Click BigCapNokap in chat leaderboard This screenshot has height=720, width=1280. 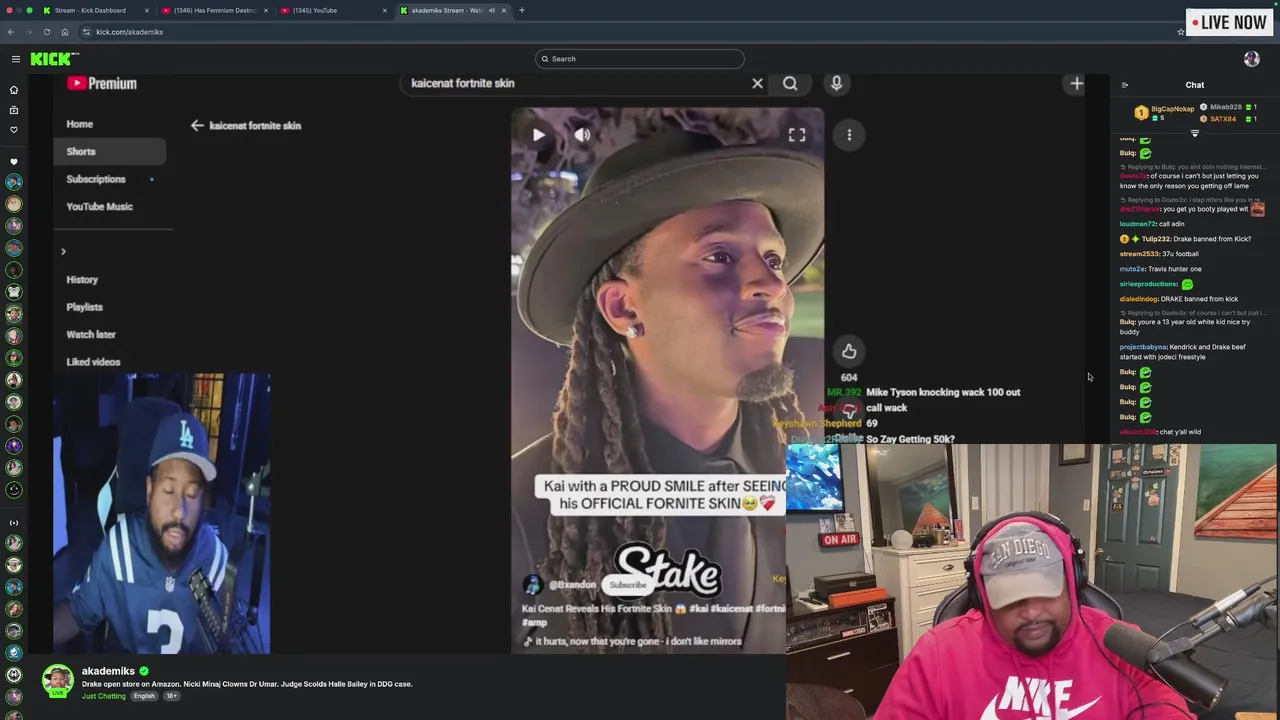point(1172,109)
